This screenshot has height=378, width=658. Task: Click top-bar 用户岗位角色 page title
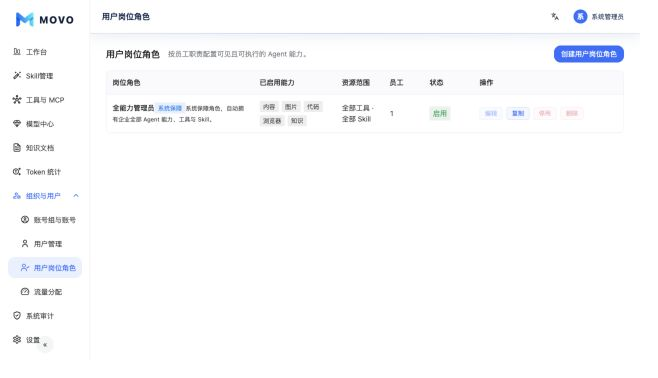point(126,16)
